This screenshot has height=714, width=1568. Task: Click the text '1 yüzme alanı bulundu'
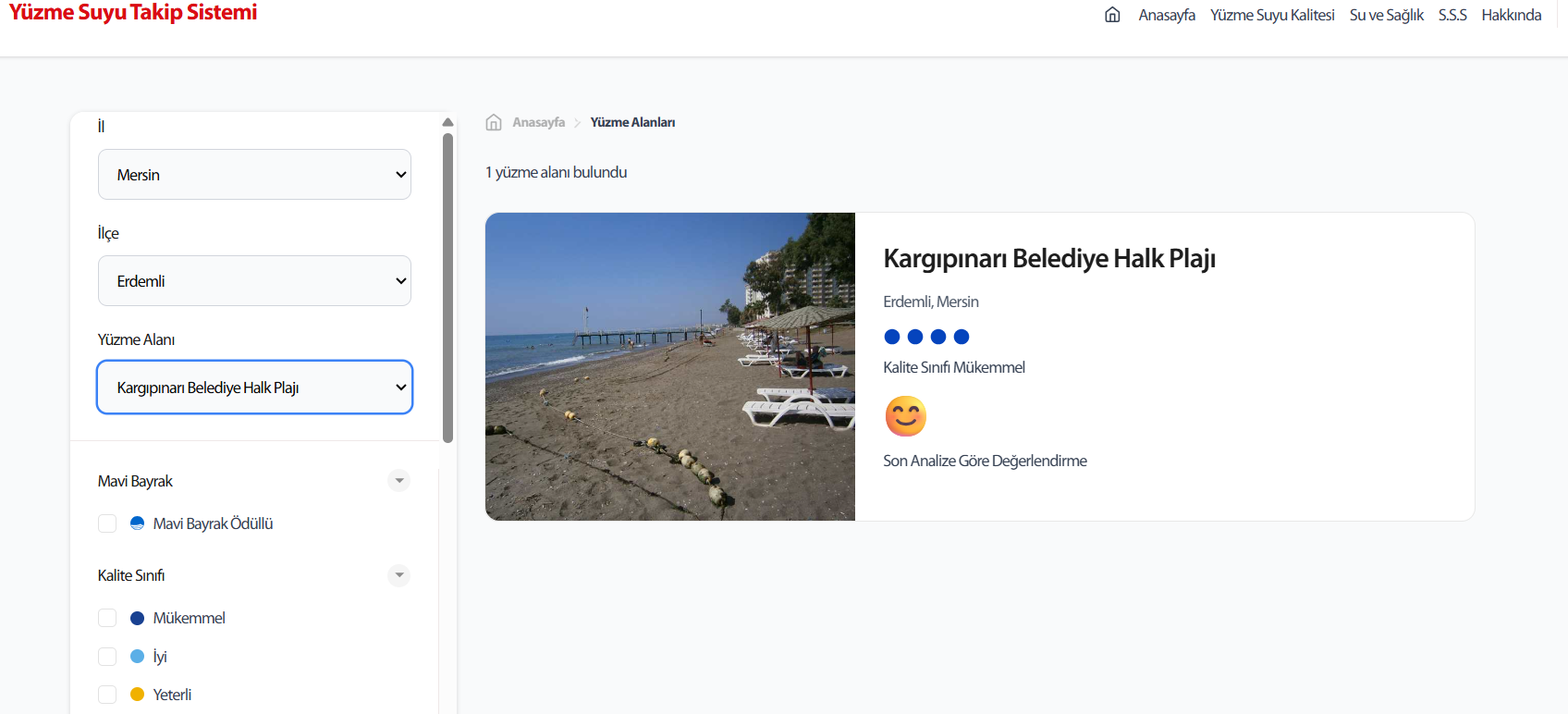(x=557, y=172)
